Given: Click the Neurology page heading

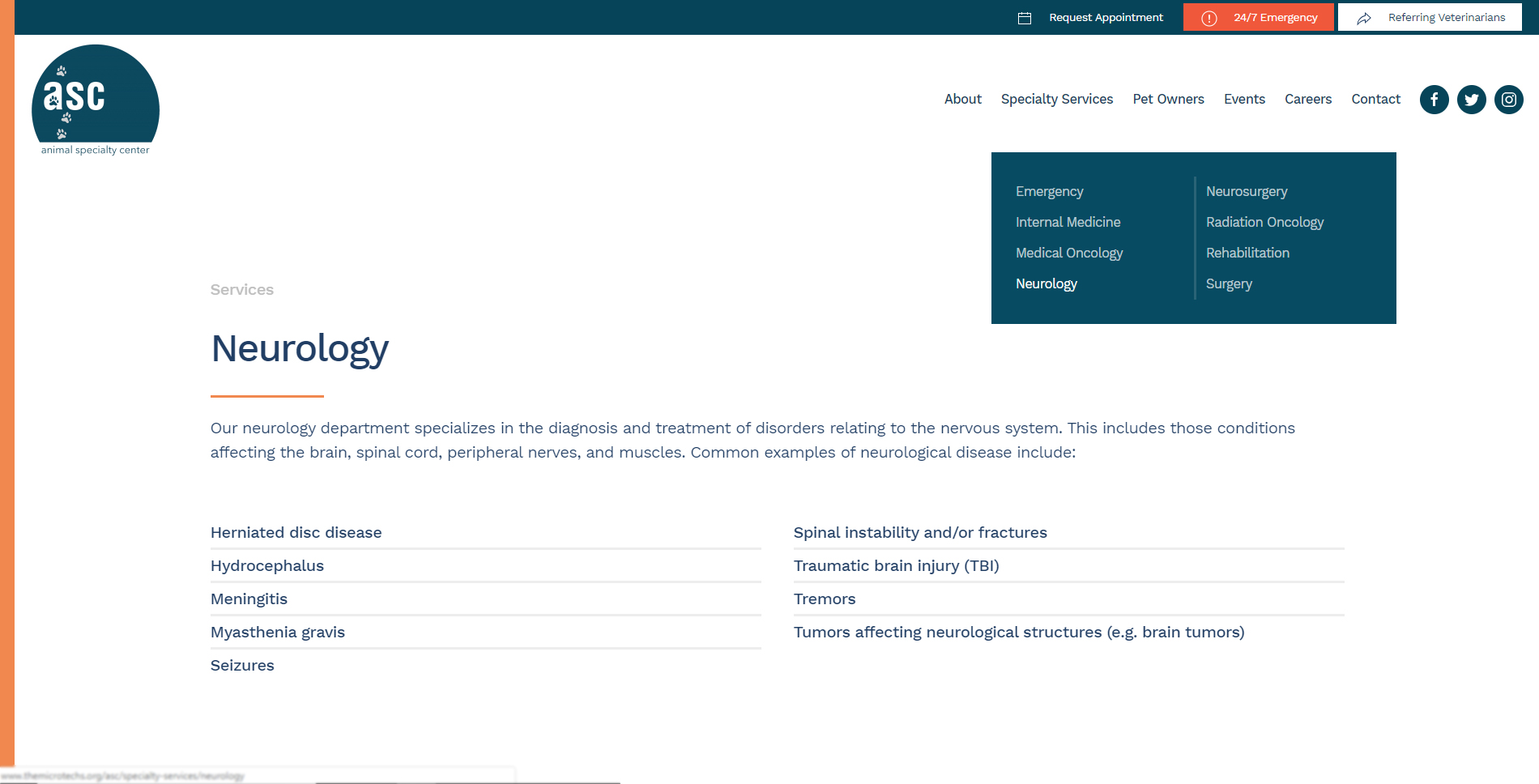Looking at the screenshot, I should coord(300,349).
